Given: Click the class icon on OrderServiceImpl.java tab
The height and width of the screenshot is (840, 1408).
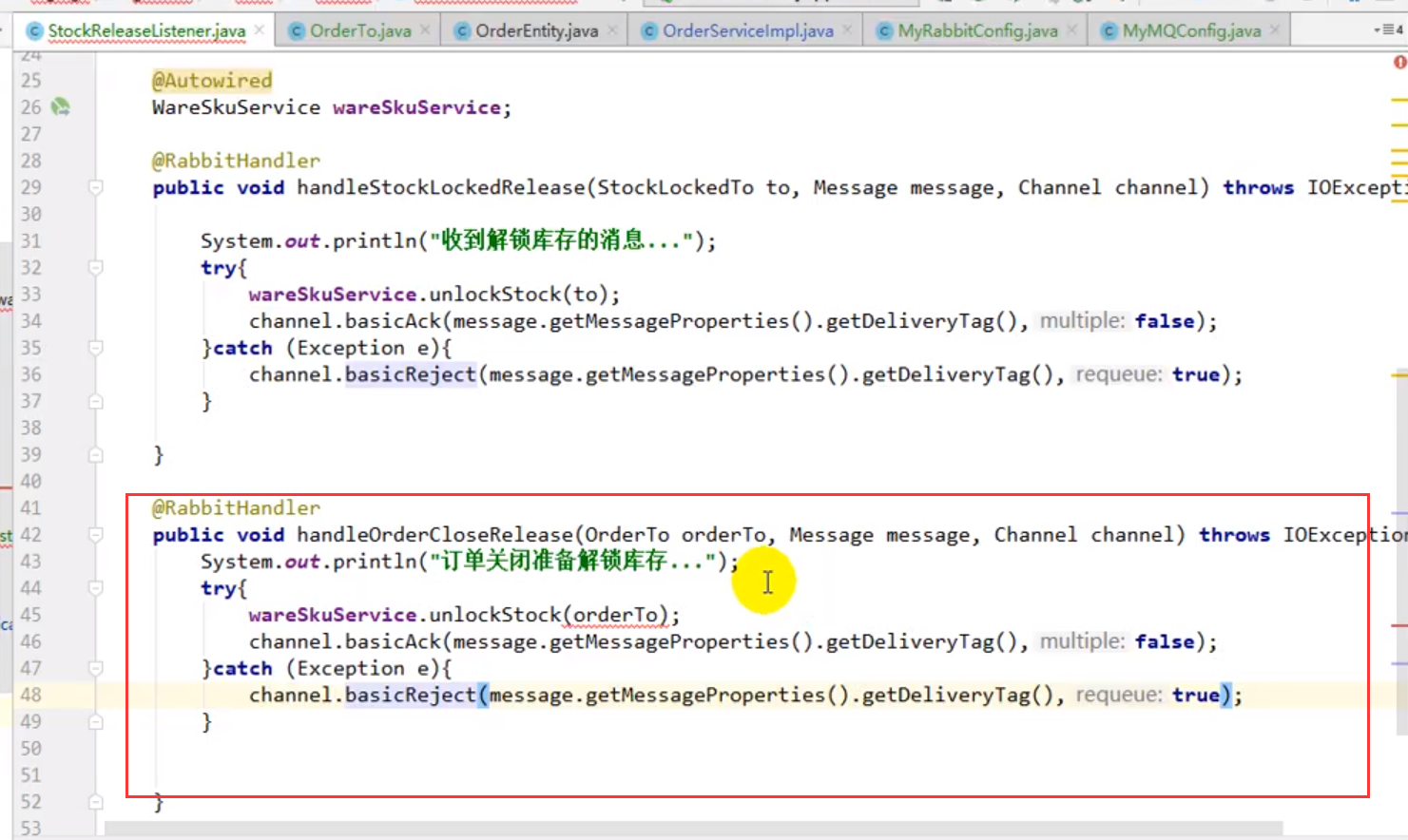Looking at the screenshot, I should [x=649, y=31].
